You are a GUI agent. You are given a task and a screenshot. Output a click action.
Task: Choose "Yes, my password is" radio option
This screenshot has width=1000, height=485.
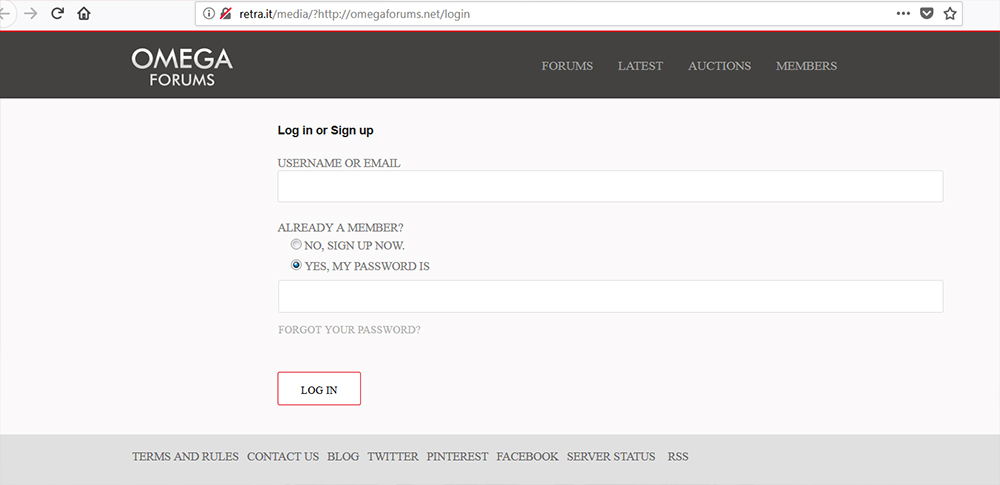pyautogui.click(x=296, y=266)
